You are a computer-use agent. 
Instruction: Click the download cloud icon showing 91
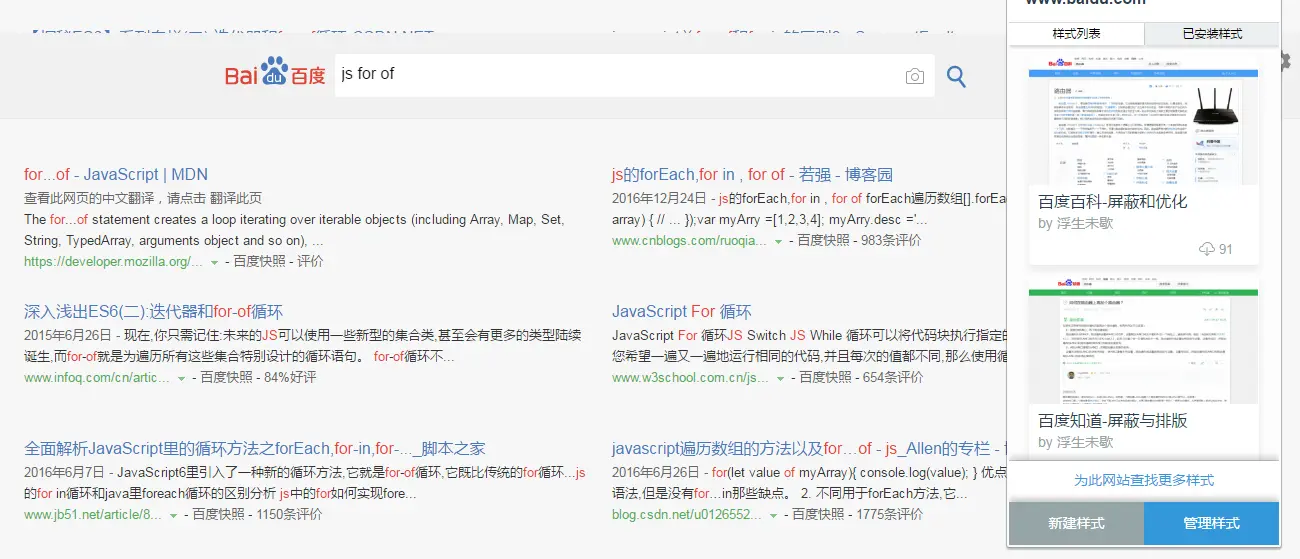coord(1205,249)
